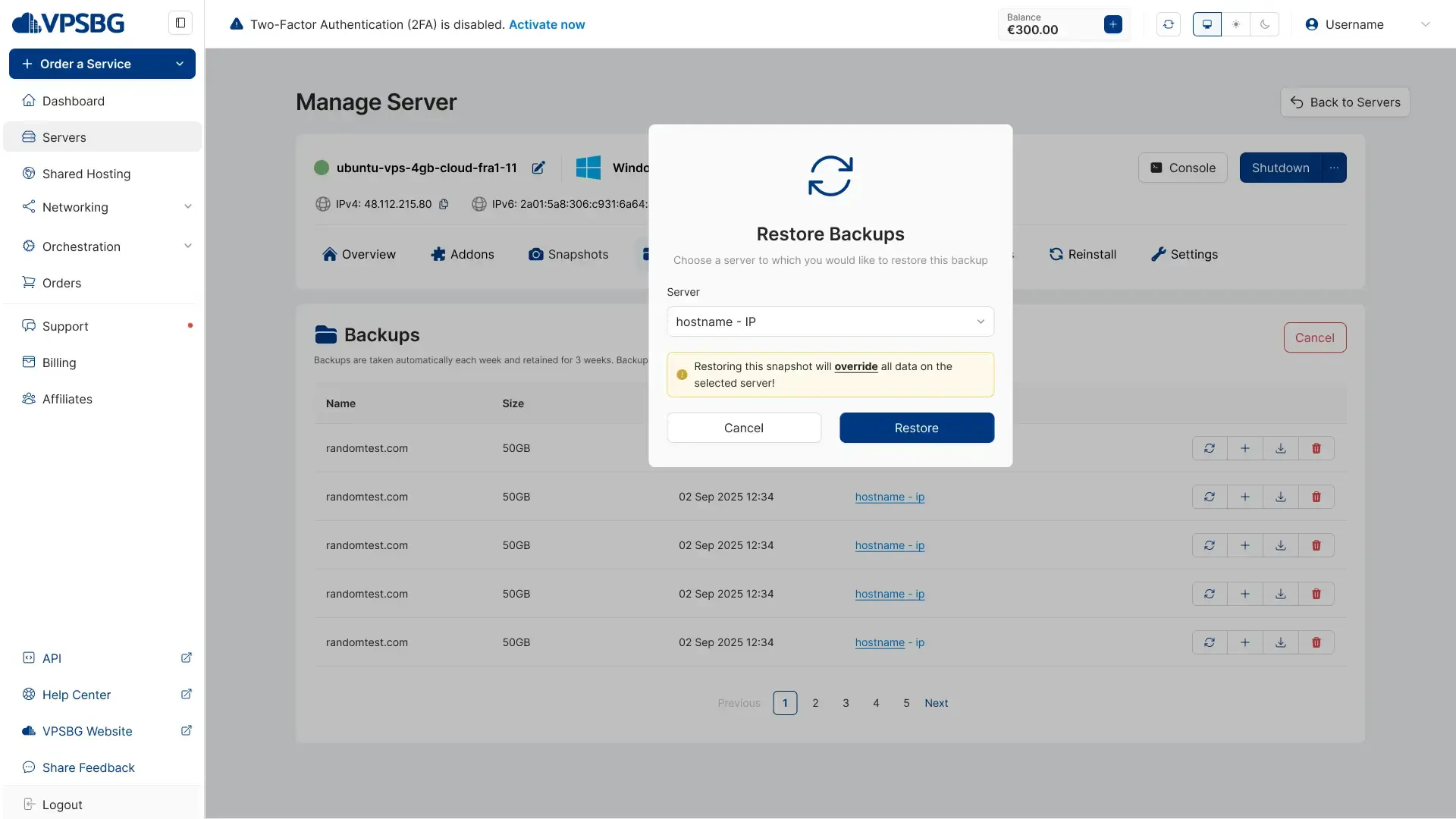This screenshot has width=1456, height=819.
Task: Click the add balance plus icon
Action: [1112, 24]
